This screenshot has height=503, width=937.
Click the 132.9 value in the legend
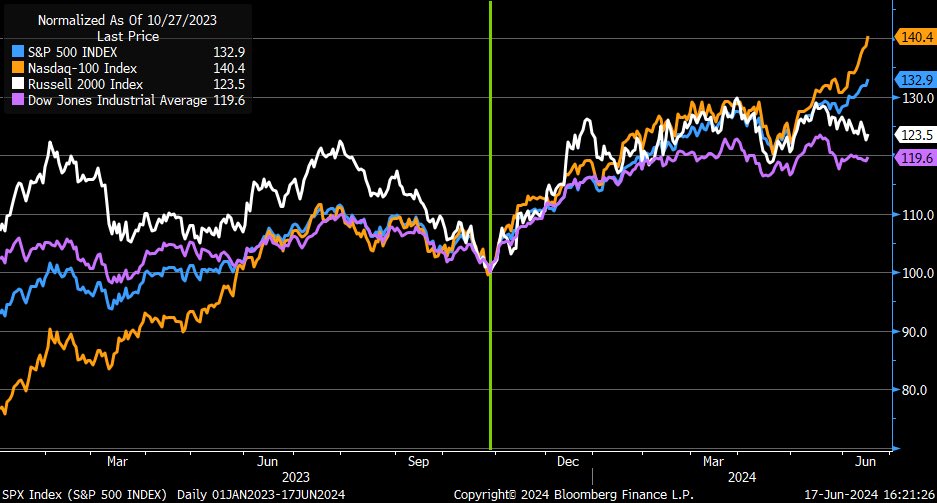pyautogui.click(x=229, y=52)
